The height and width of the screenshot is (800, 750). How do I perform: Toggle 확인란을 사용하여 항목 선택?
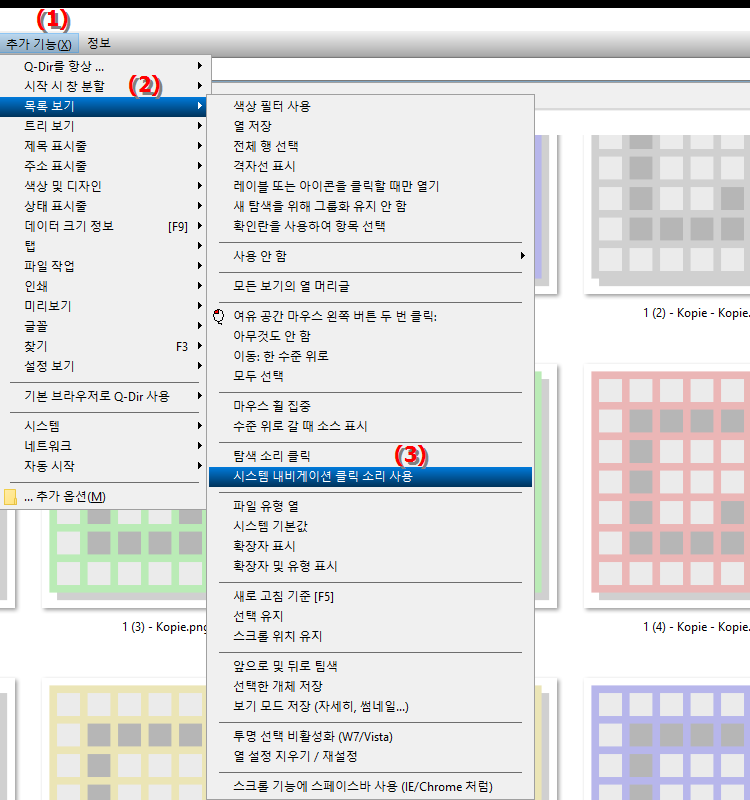[370, 226]
